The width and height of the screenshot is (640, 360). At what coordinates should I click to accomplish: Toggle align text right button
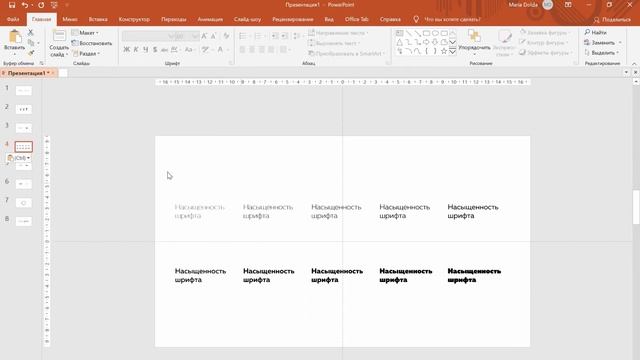(261, 49)
